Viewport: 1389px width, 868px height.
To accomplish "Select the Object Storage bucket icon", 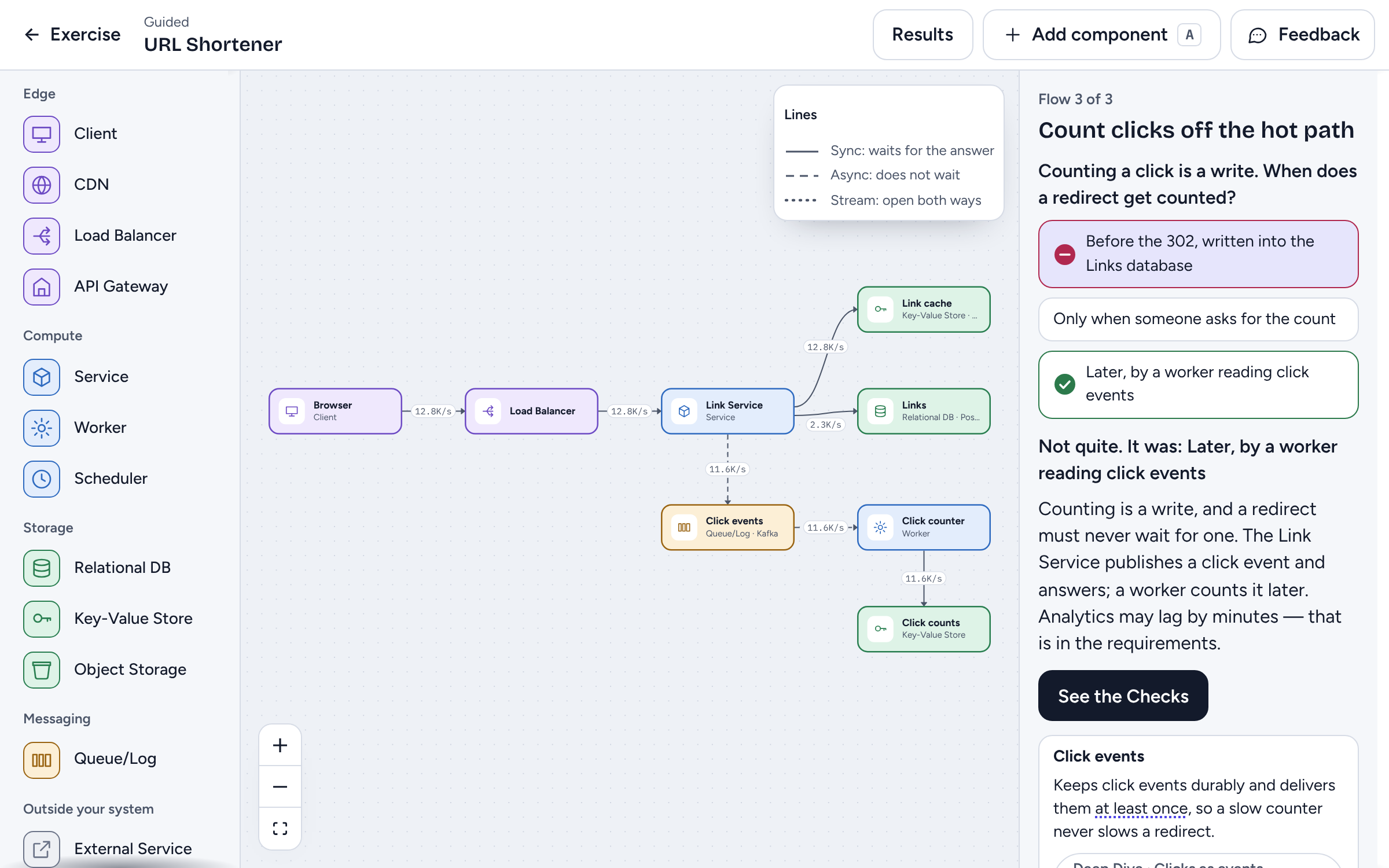I will click(42, 670).
